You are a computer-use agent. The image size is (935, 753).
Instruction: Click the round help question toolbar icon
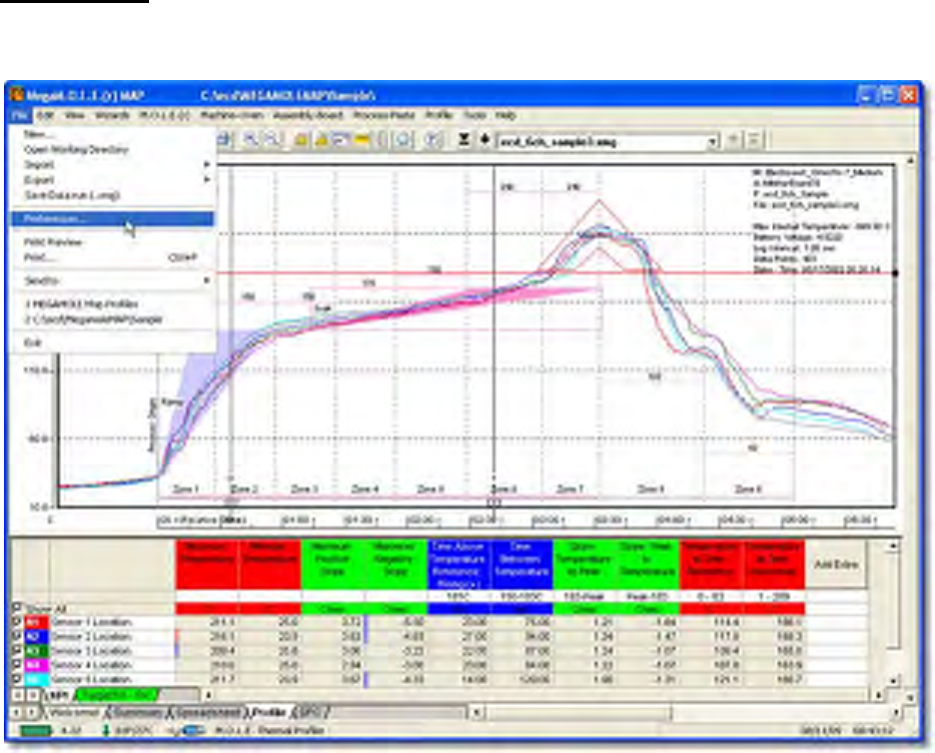[432, 140]
